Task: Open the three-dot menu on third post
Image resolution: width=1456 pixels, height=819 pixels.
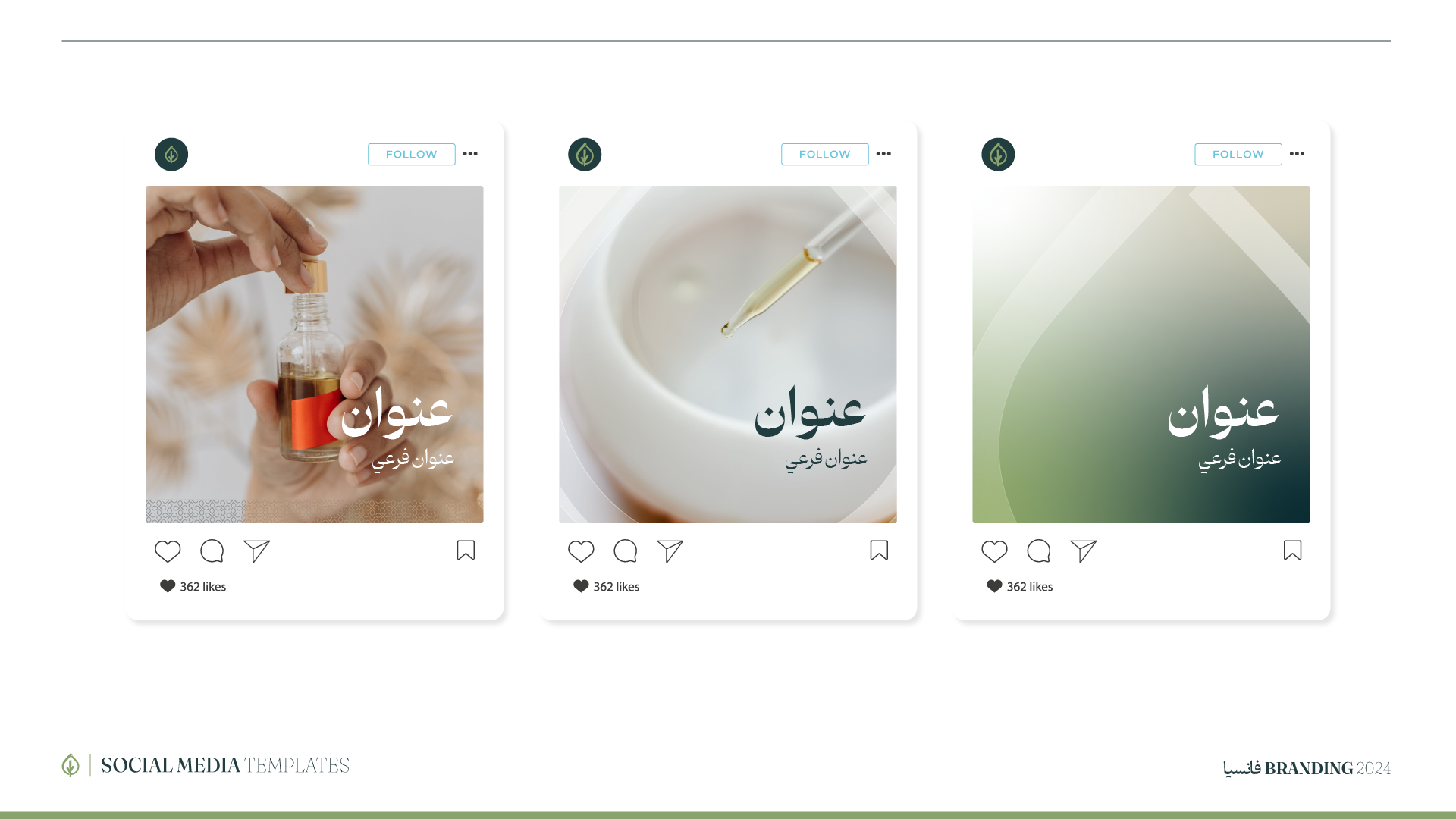Action: point(1297,153)
